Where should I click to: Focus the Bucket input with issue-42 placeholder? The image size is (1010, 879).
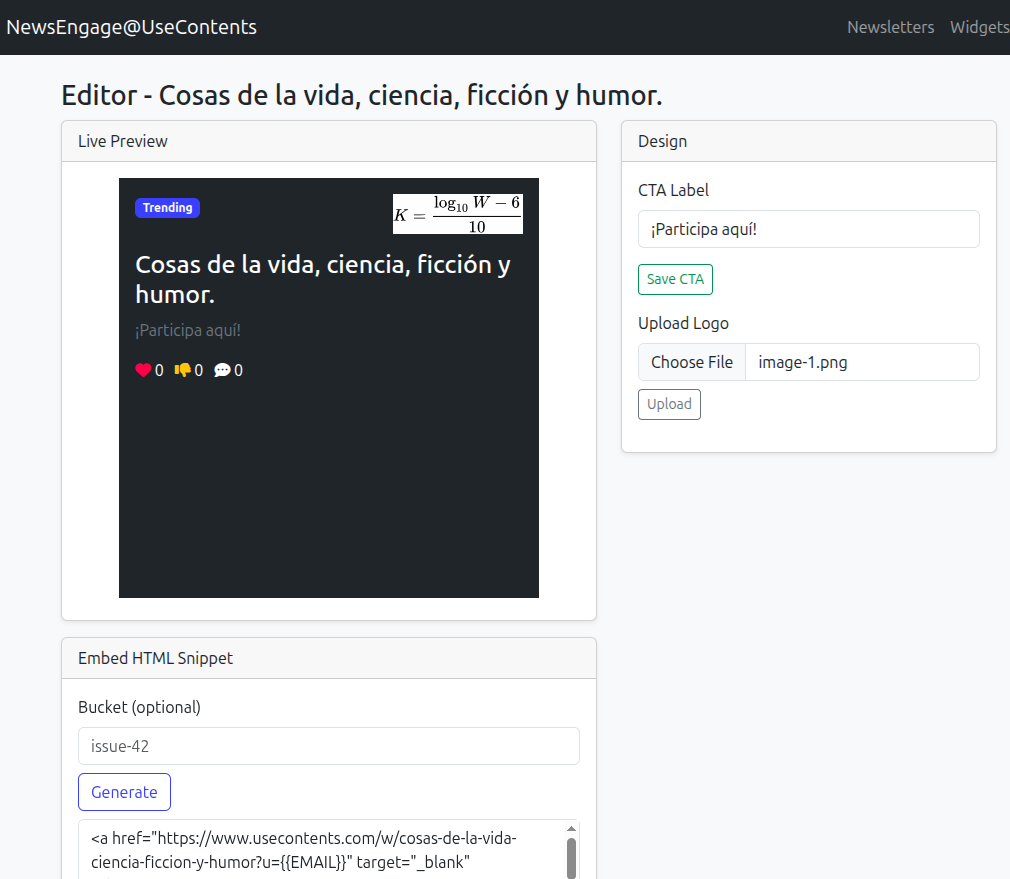[x=328, y=746]
